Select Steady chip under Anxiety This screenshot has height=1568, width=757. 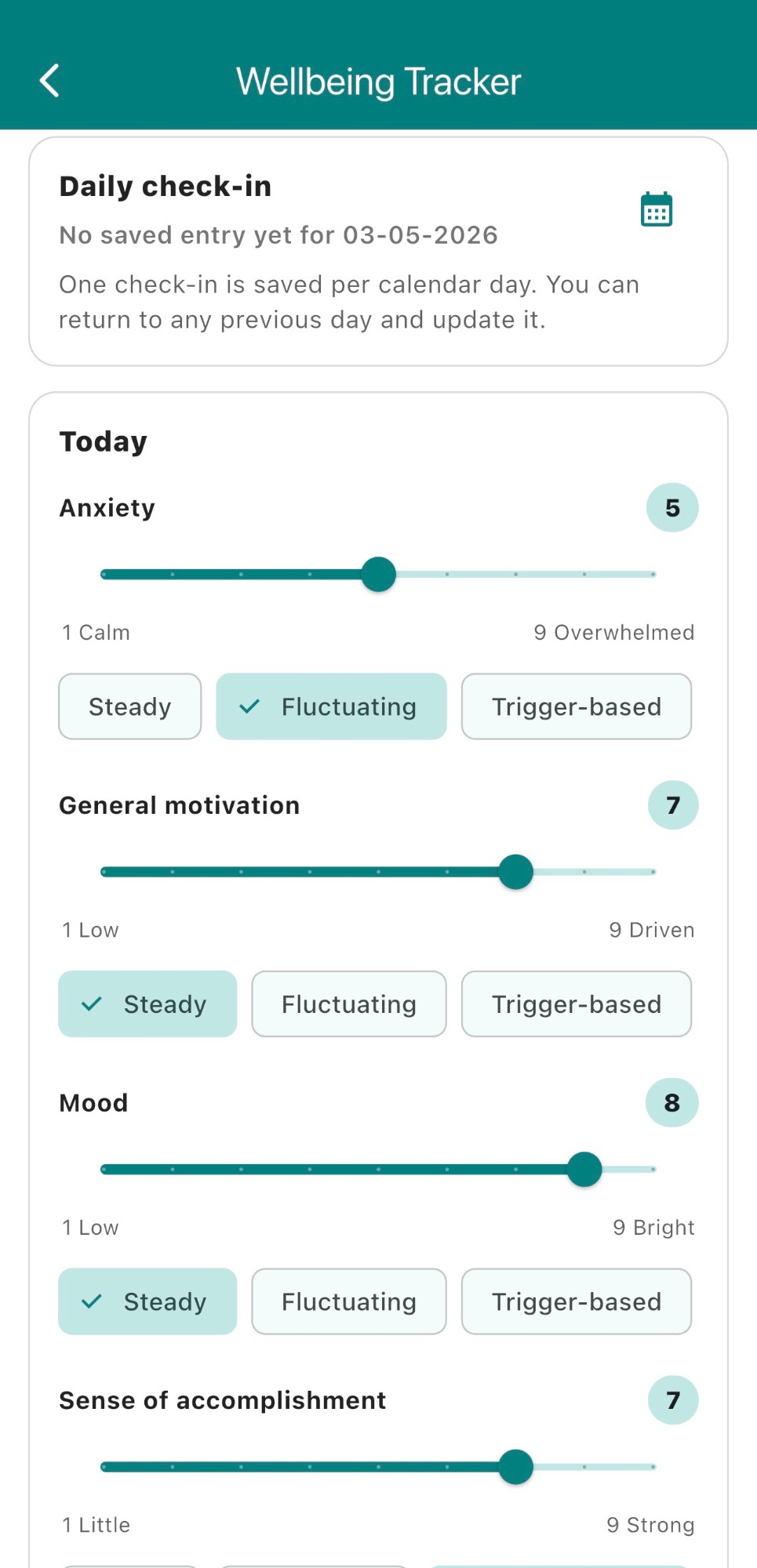coord(130,706)
